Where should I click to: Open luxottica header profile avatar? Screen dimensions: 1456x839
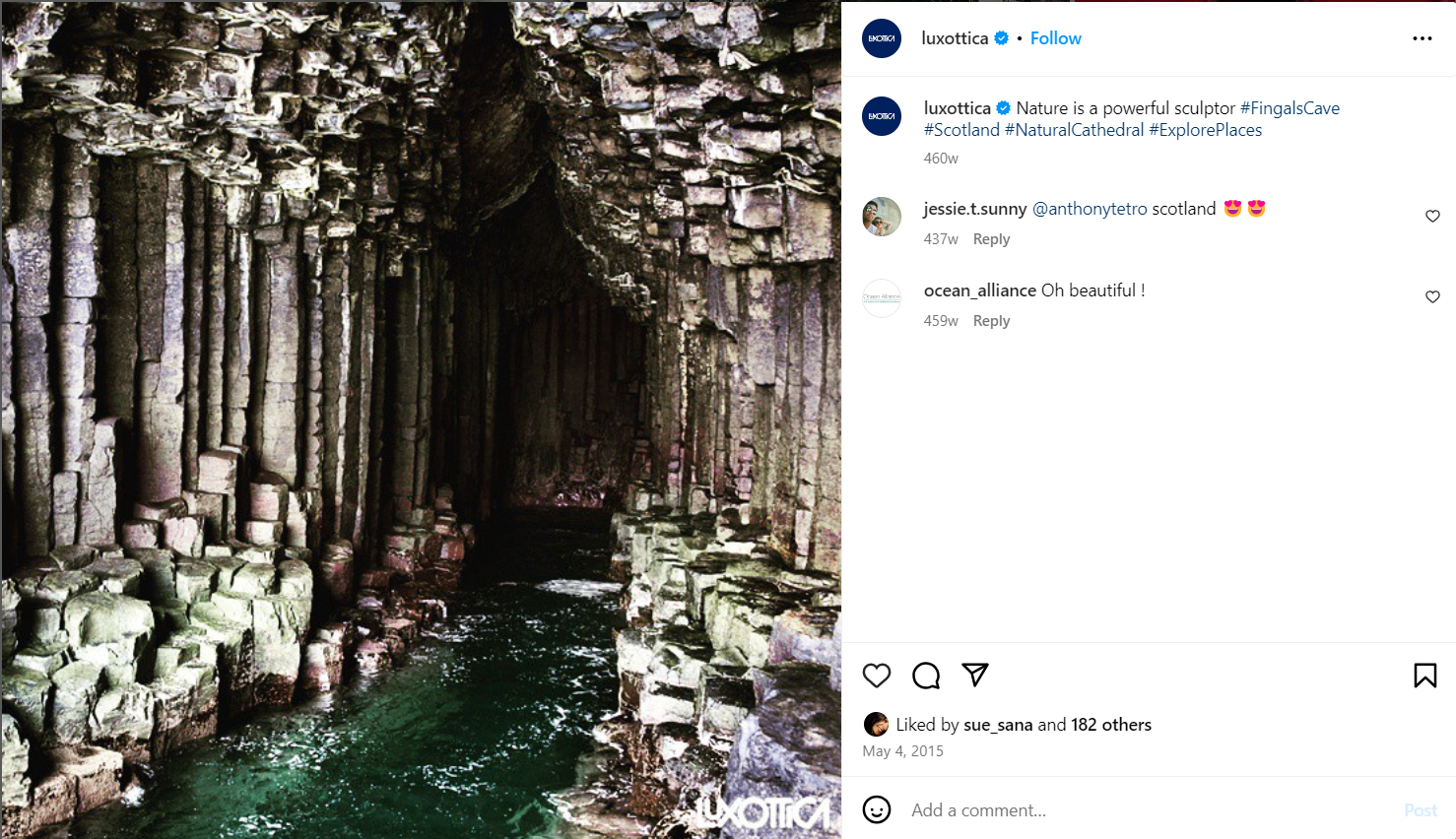[882, 38]
